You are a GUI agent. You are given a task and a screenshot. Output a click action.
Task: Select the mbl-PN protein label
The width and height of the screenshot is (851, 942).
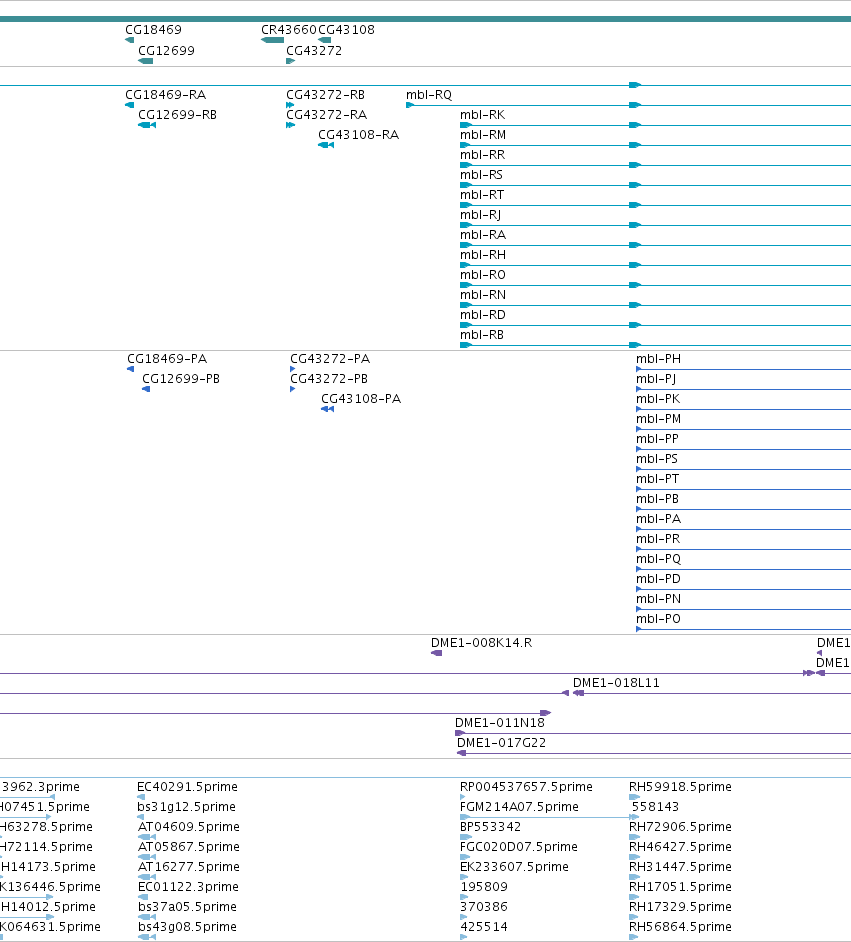658,599
